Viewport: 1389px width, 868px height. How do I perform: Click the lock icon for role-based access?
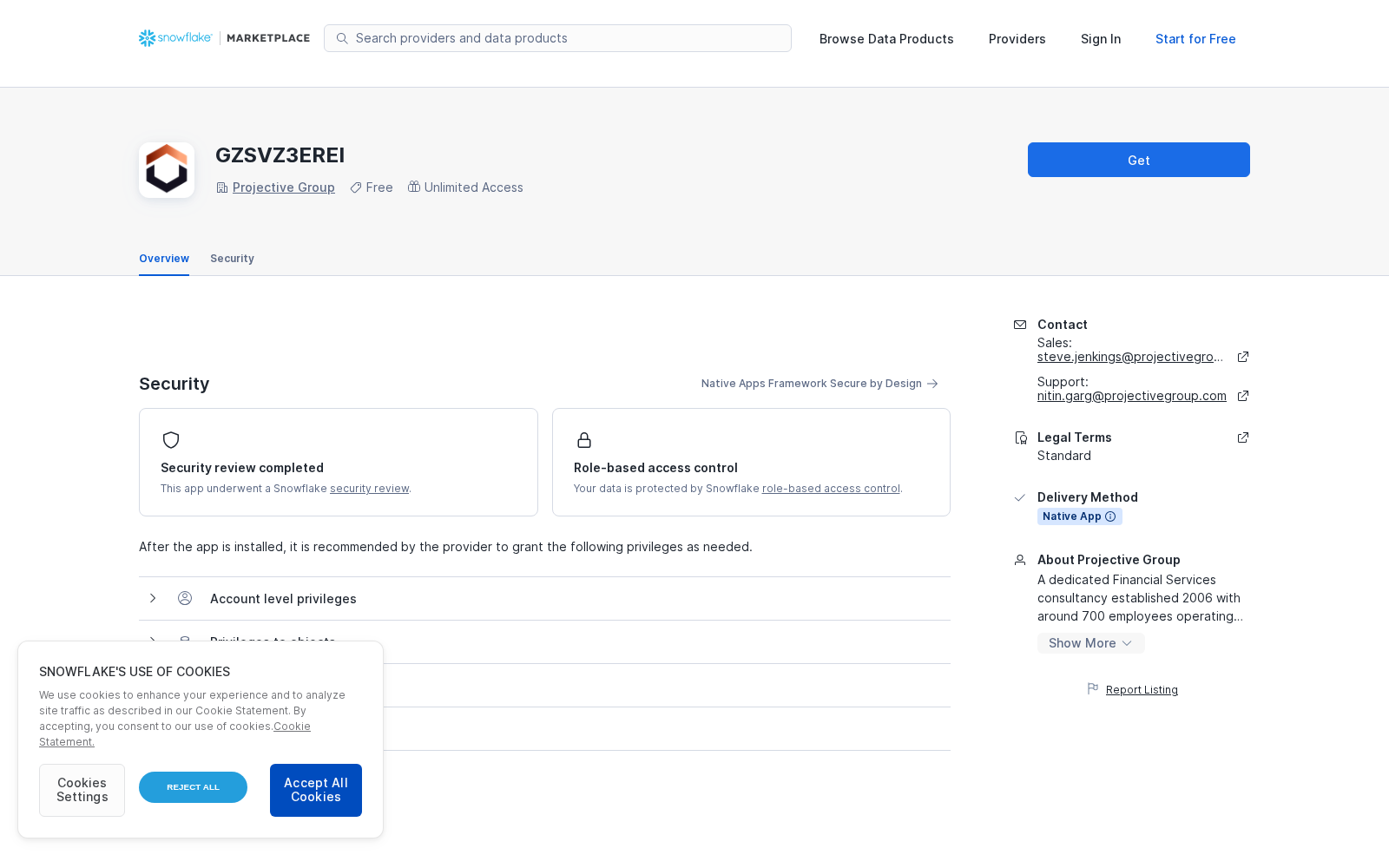click(x=584, y=440)
